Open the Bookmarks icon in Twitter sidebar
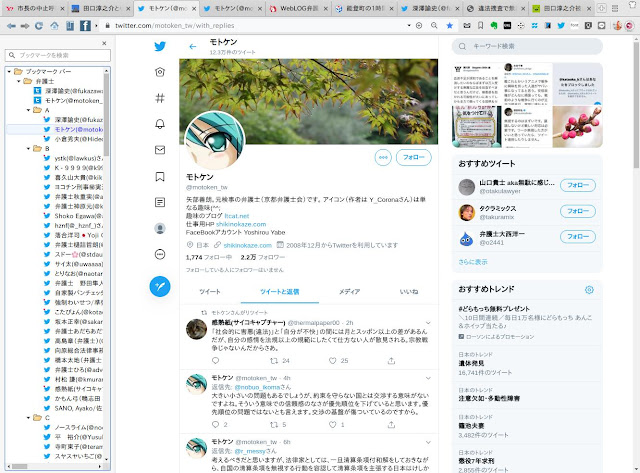The image size is (640, 473). pos(160,176)
